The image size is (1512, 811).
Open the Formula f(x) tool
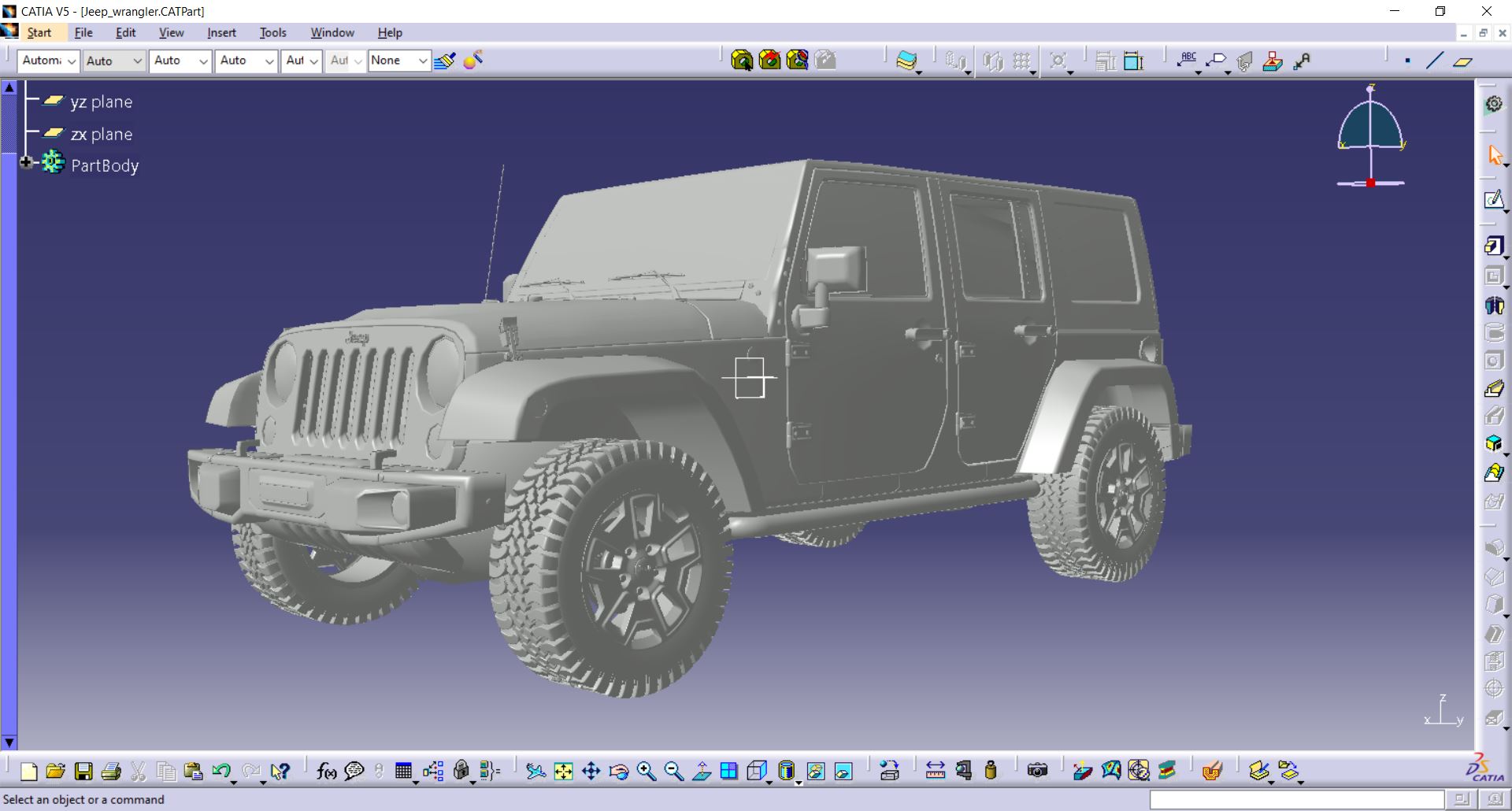click(326, 772)
